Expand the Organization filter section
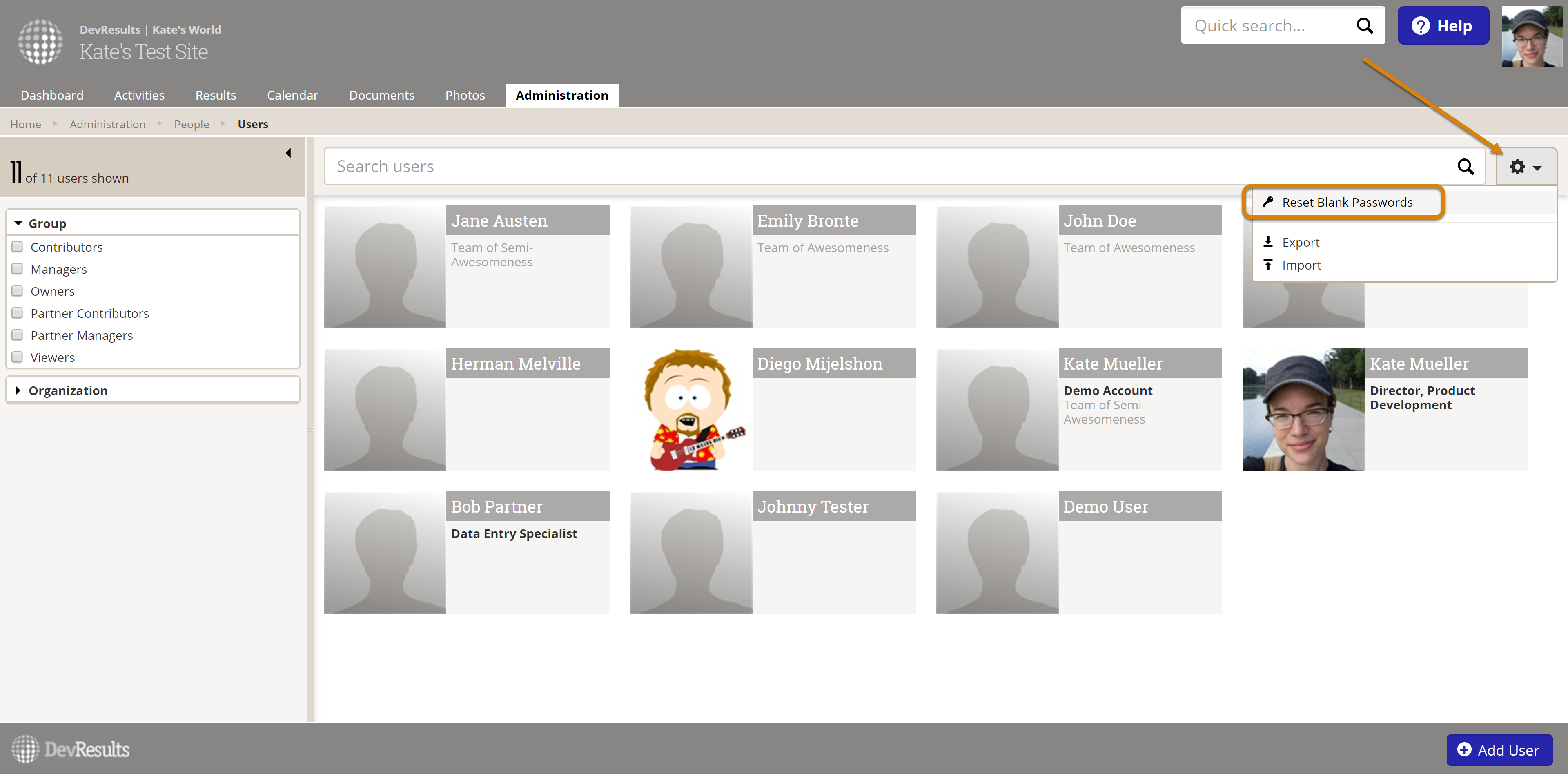Screen dimensions: 1568x774 pyautogui.click(x=19, y=390)
